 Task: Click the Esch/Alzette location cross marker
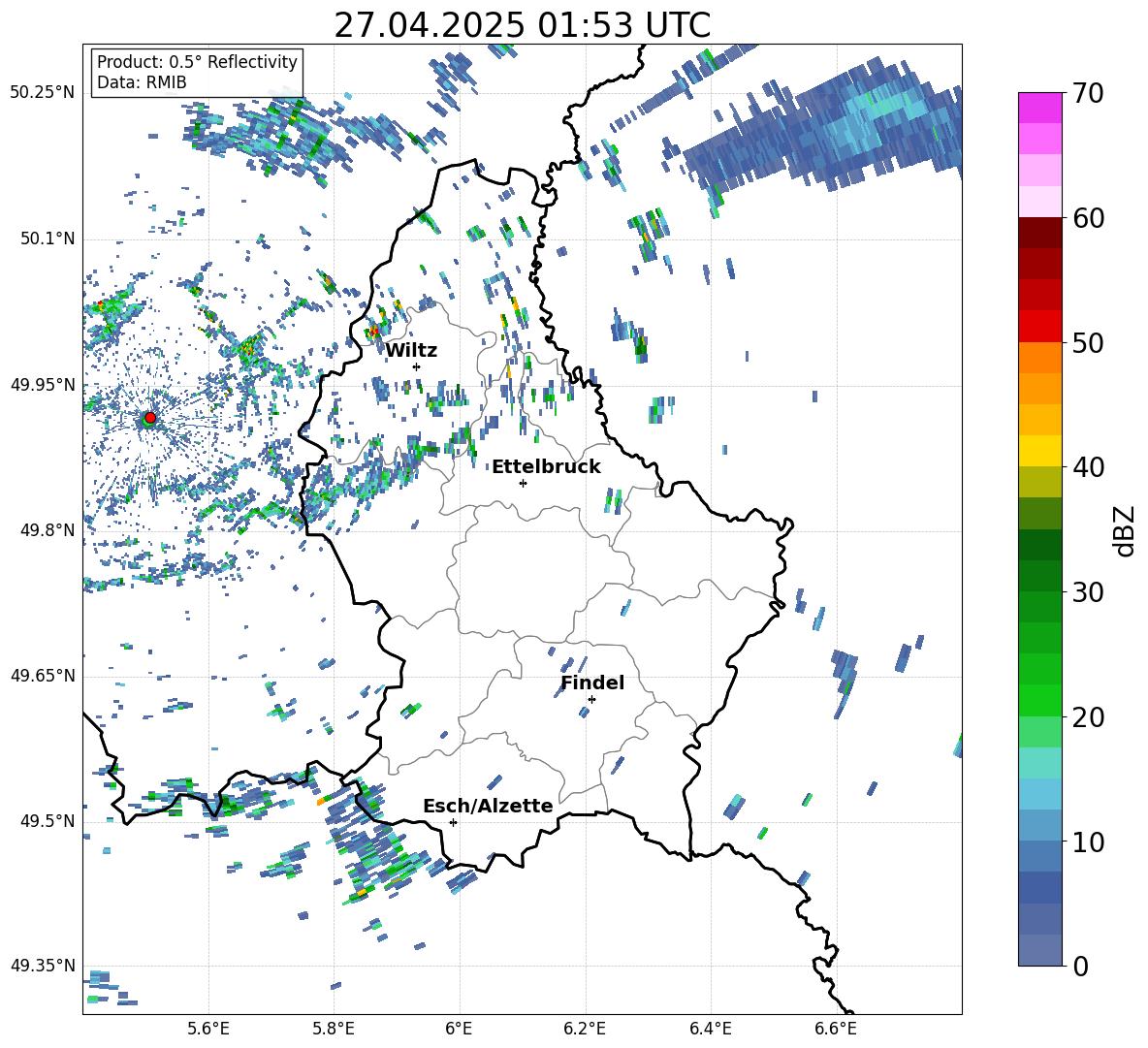coord(453,822)
